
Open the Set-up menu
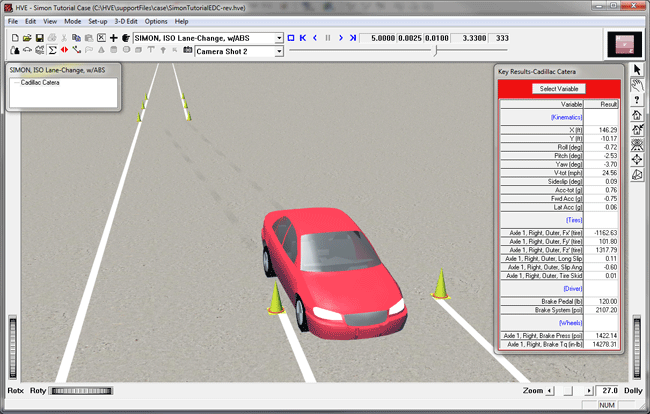(x=98, y=21)
